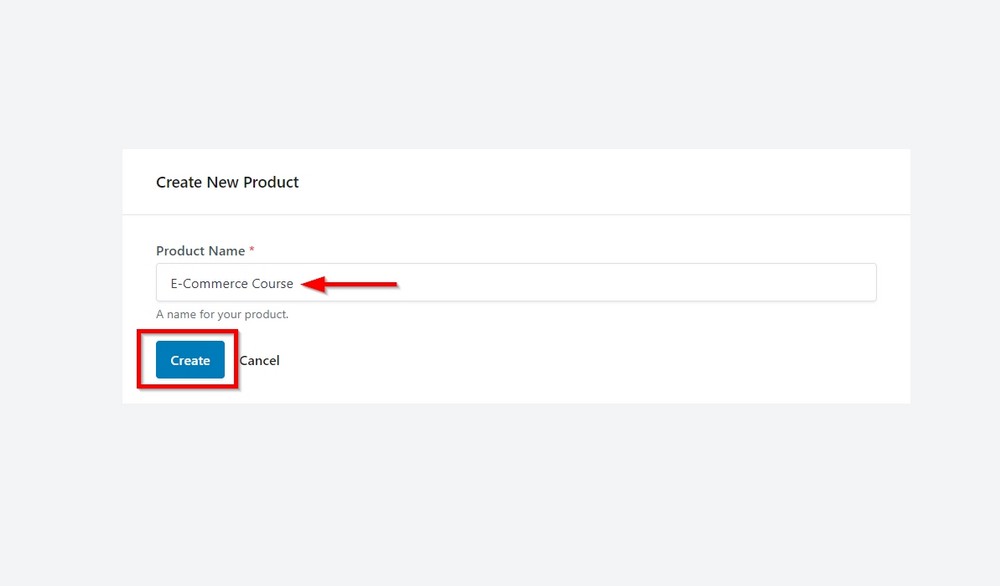Click the red arrow pointing at the input
Image resolution: width=1000 pixels, height=586 pixels.
coord(350,283)
